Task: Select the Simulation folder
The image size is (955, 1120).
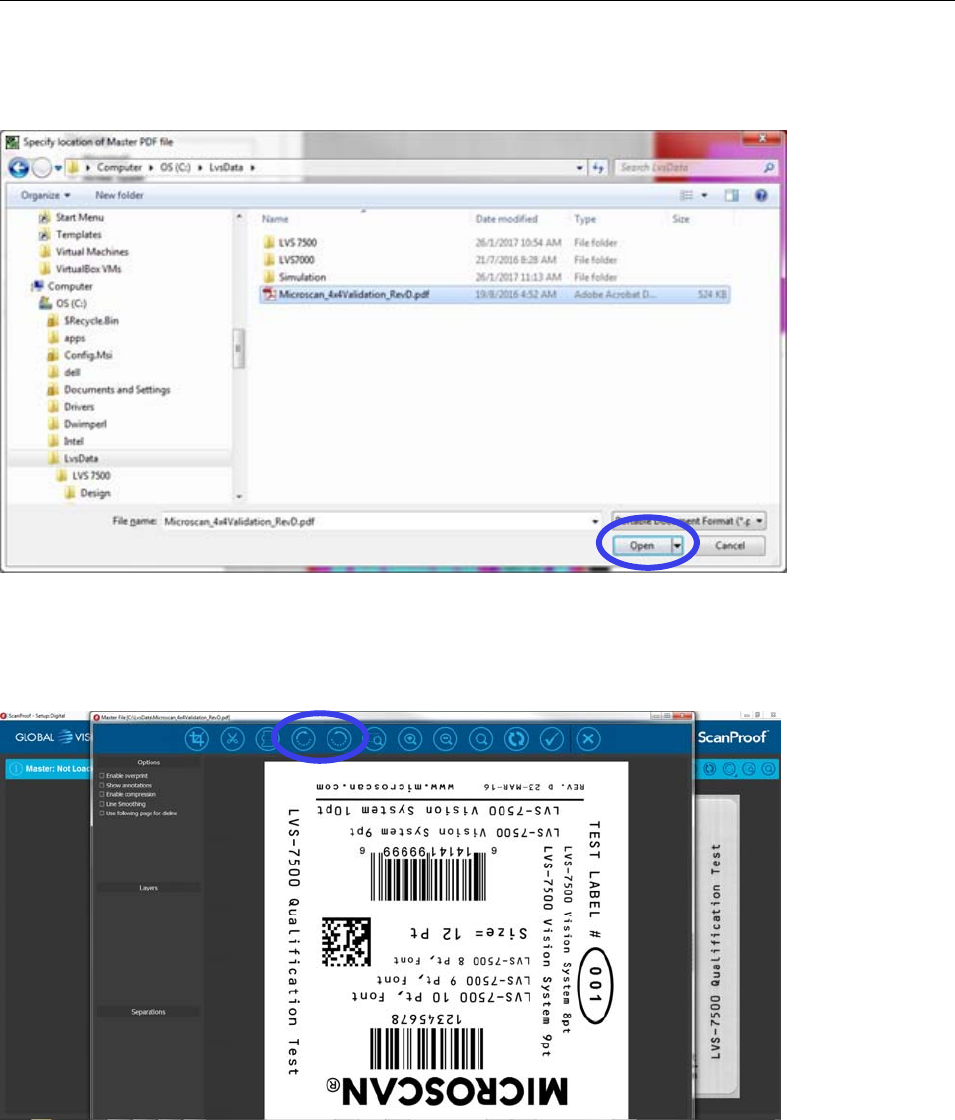Action: [x=301, y=277]
